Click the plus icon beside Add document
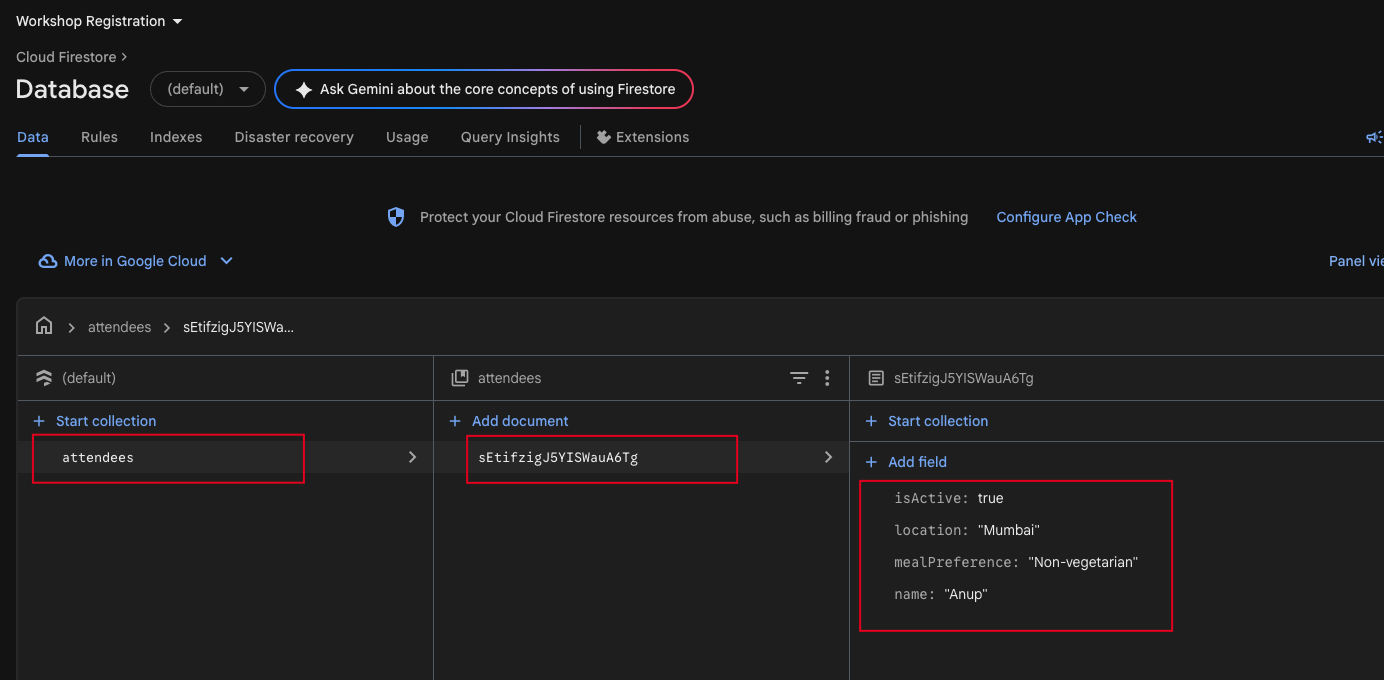The height and width of the screenshot is (680, 1384). 455,421
